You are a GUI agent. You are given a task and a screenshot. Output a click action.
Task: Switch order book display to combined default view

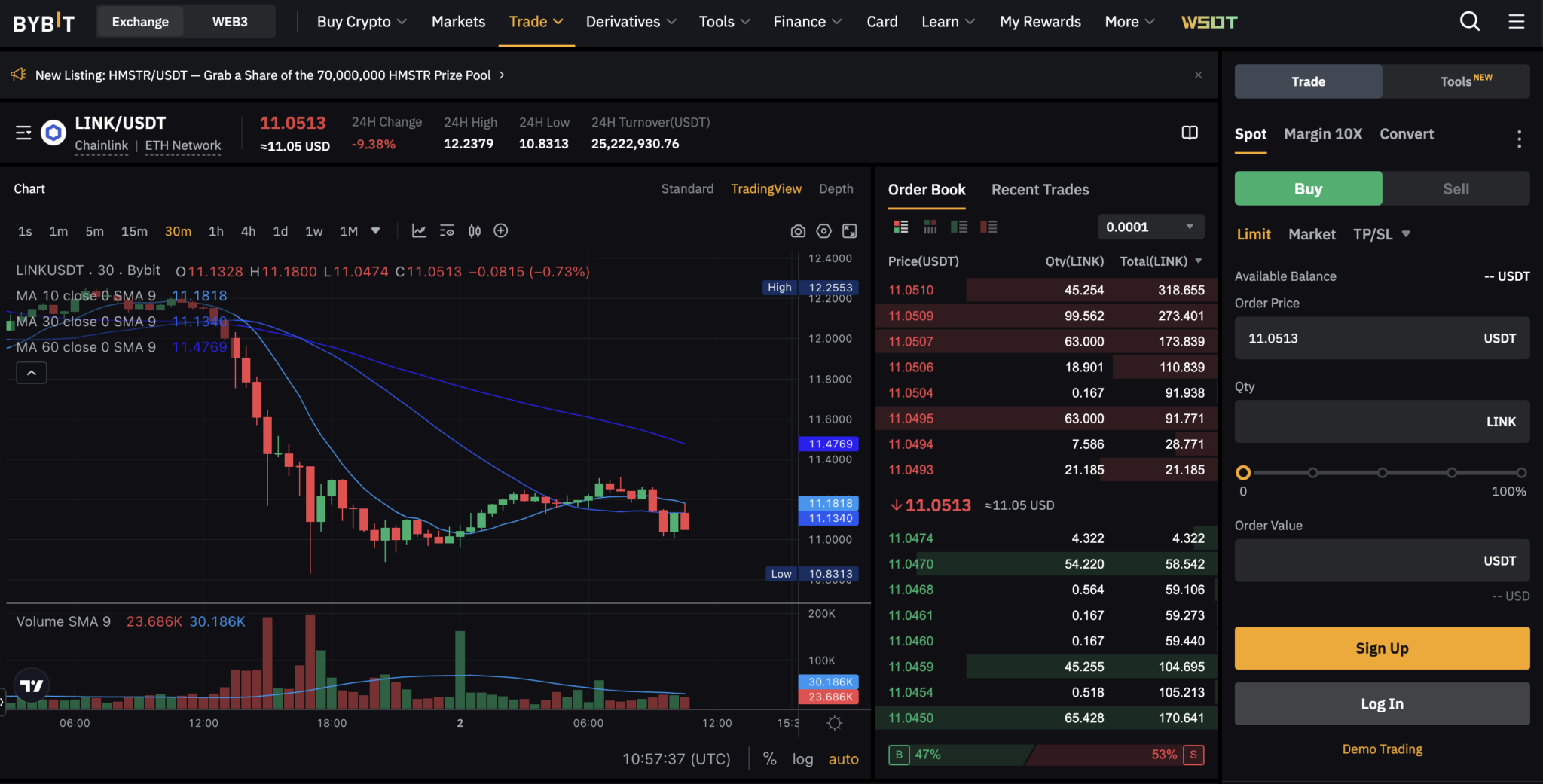click(x=900, y=227)
